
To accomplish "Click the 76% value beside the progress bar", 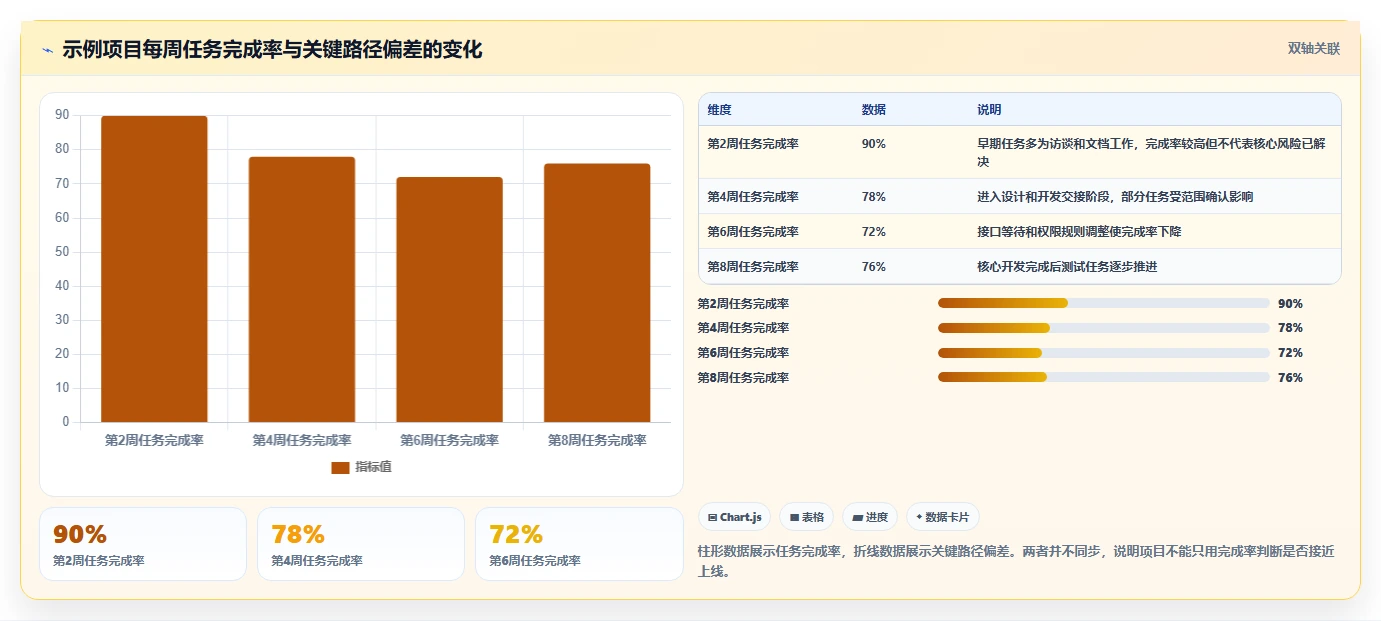I will 1290,378.
